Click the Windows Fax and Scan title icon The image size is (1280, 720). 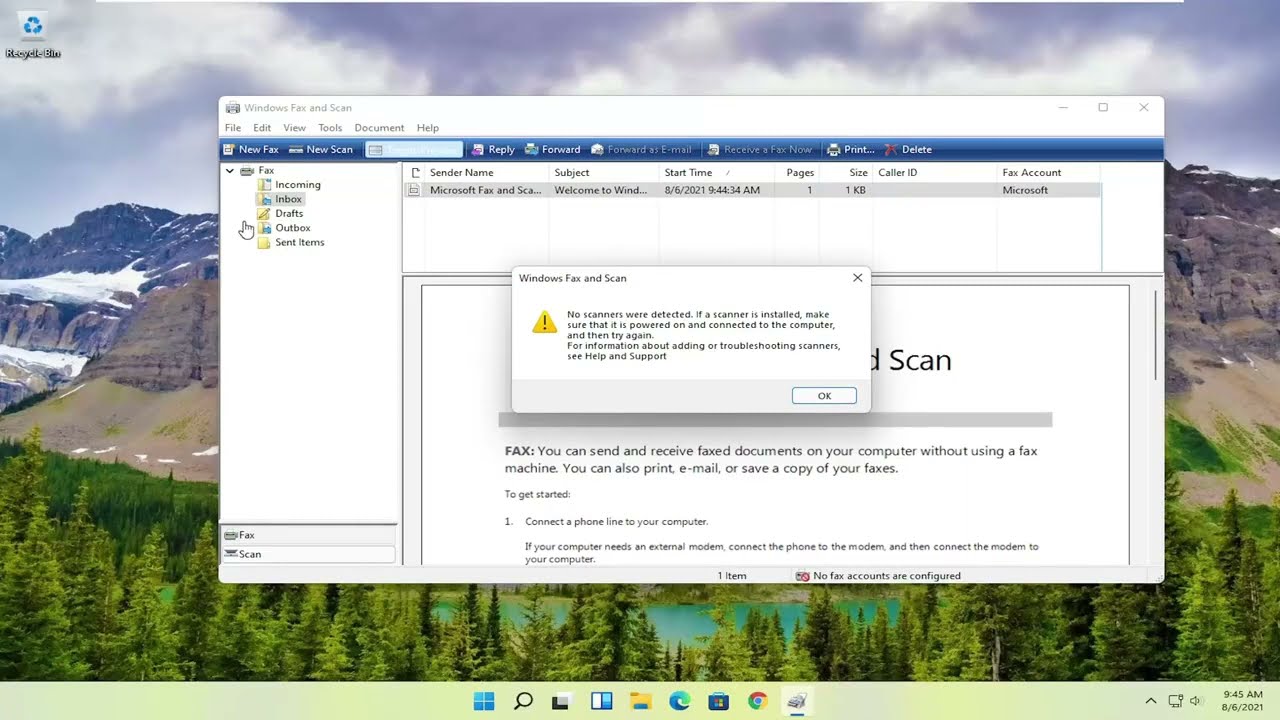click(x=232, y=108)
